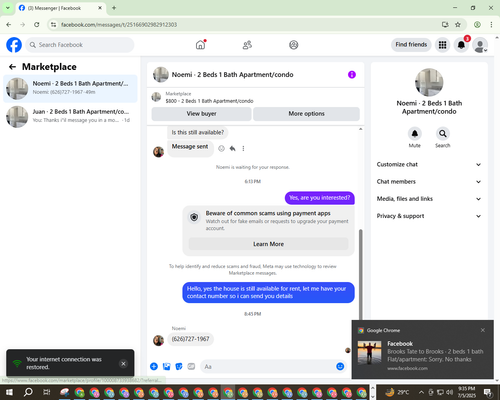
Task: Bookmark this page with star icon
Action: pos(458,25)
